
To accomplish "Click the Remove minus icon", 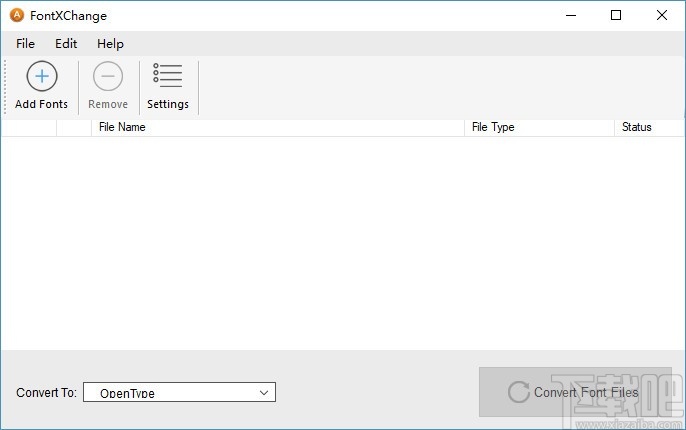I will 108,76.
